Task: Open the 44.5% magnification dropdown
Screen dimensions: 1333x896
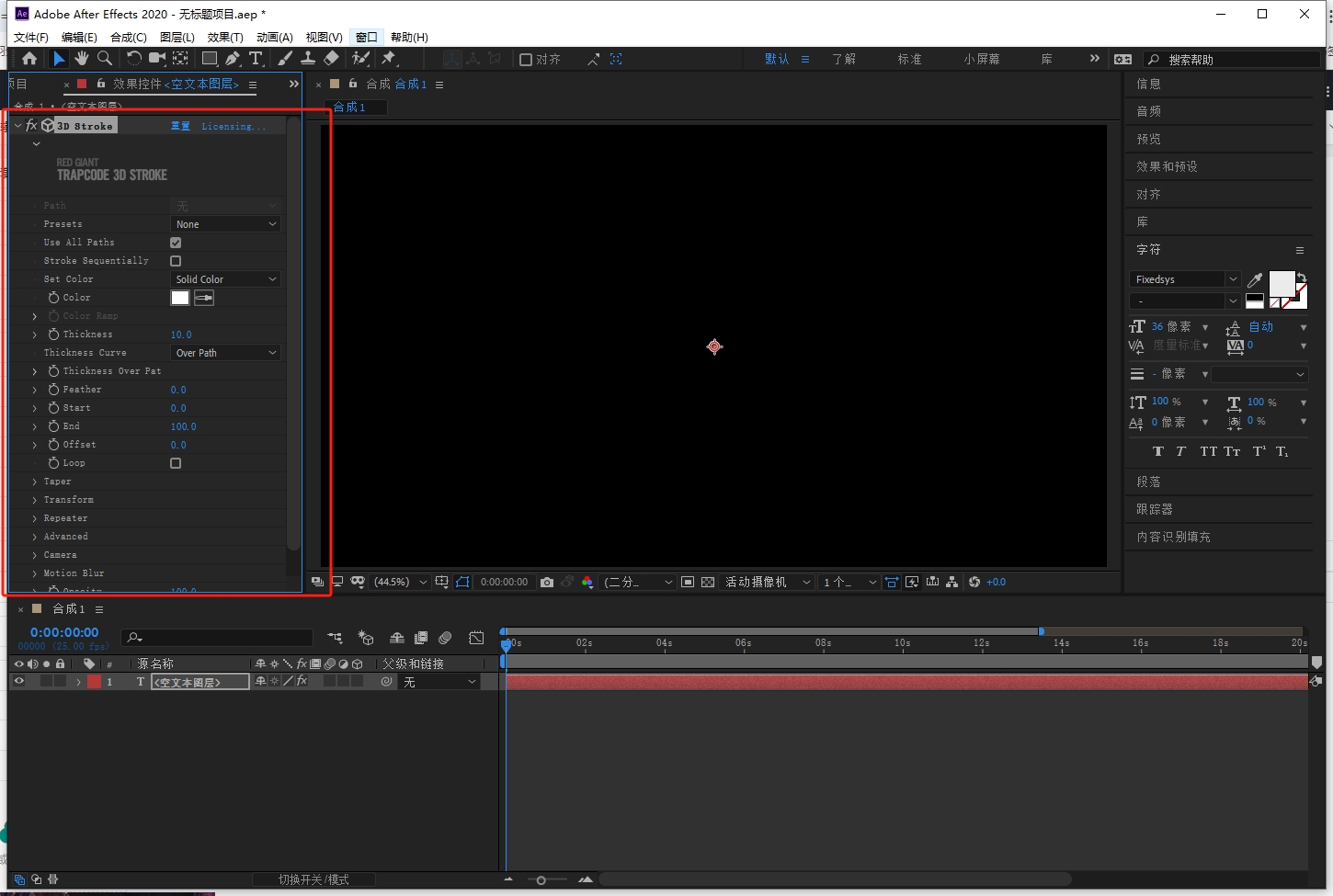Action: pos(400,582)
